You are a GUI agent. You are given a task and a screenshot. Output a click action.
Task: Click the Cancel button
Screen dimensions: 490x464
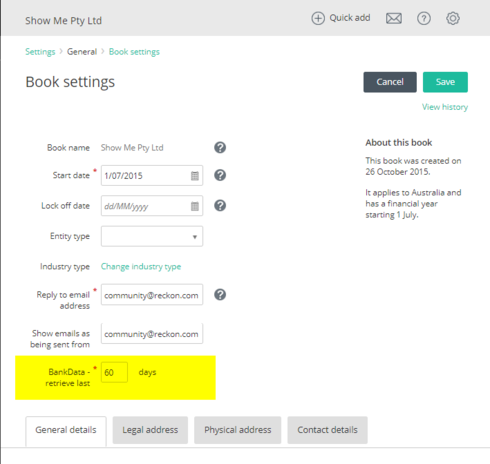click(390, 82)
